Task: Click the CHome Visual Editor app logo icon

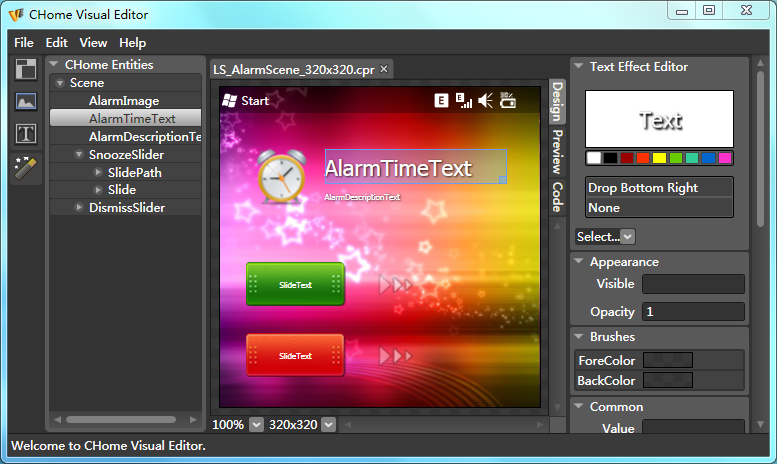Action: [16, 15]
